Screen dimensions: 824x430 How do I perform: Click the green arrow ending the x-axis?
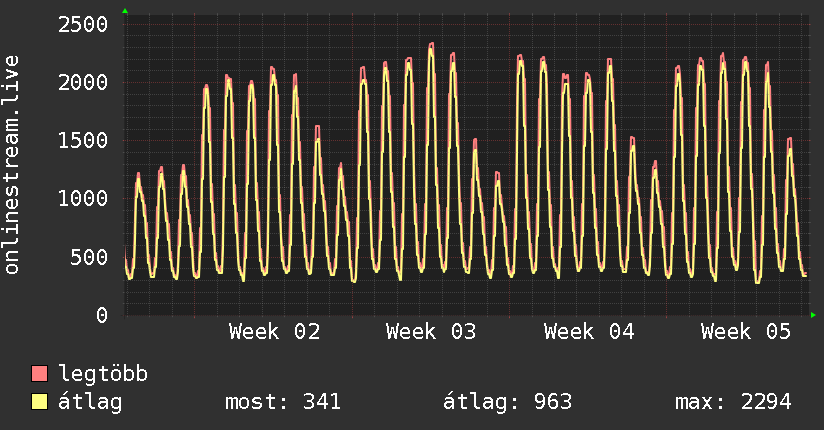(x=814, y=315)
